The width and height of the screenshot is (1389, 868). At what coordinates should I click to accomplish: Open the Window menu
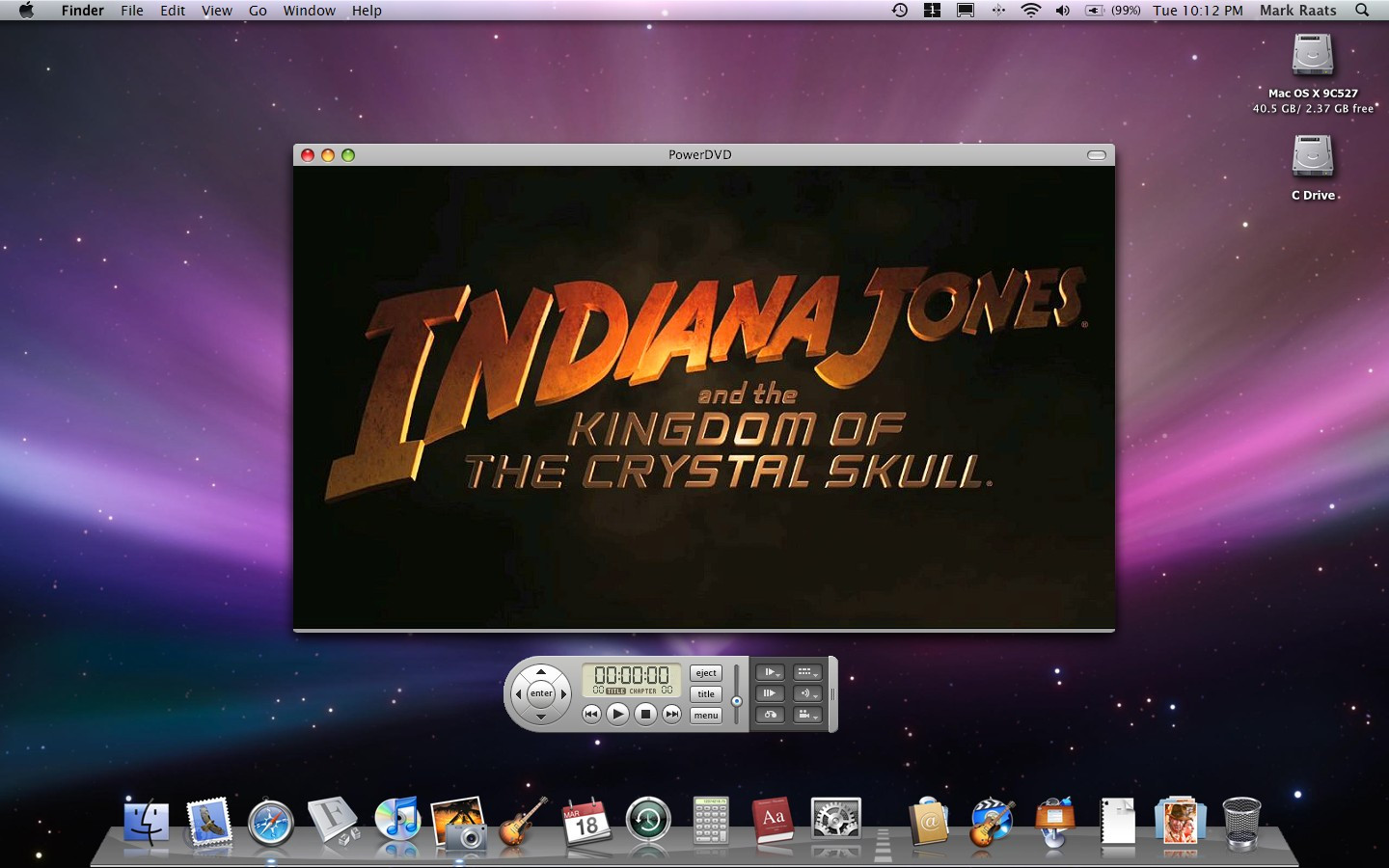[310, 11]
